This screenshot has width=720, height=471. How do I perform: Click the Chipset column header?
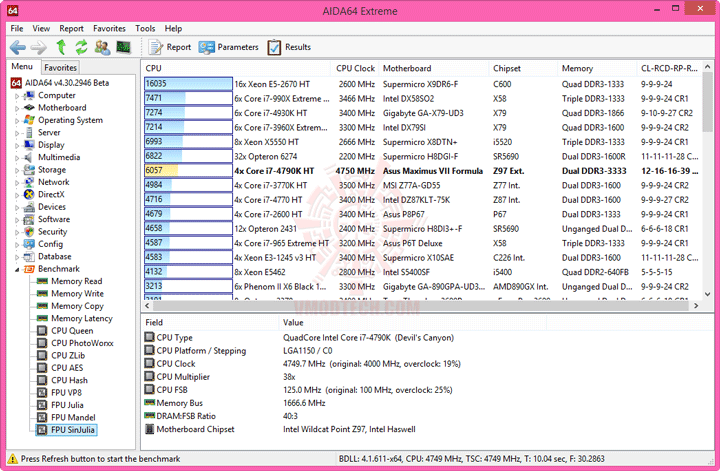point(523,68)
